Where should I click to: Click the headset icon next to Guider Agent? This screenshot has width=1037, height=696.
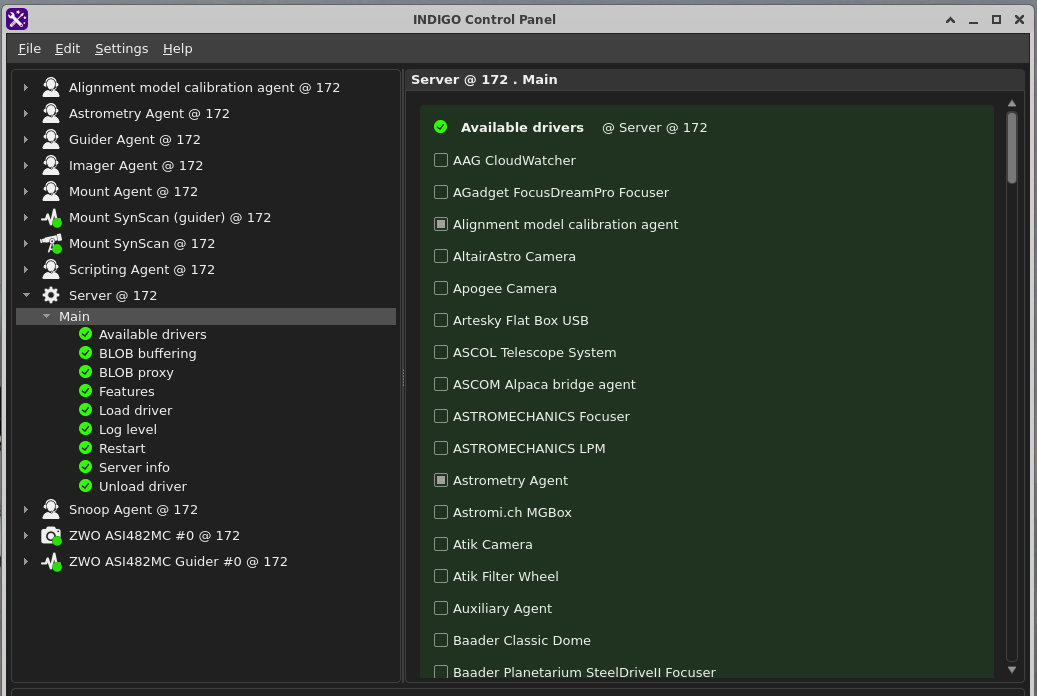click(51, 139)
